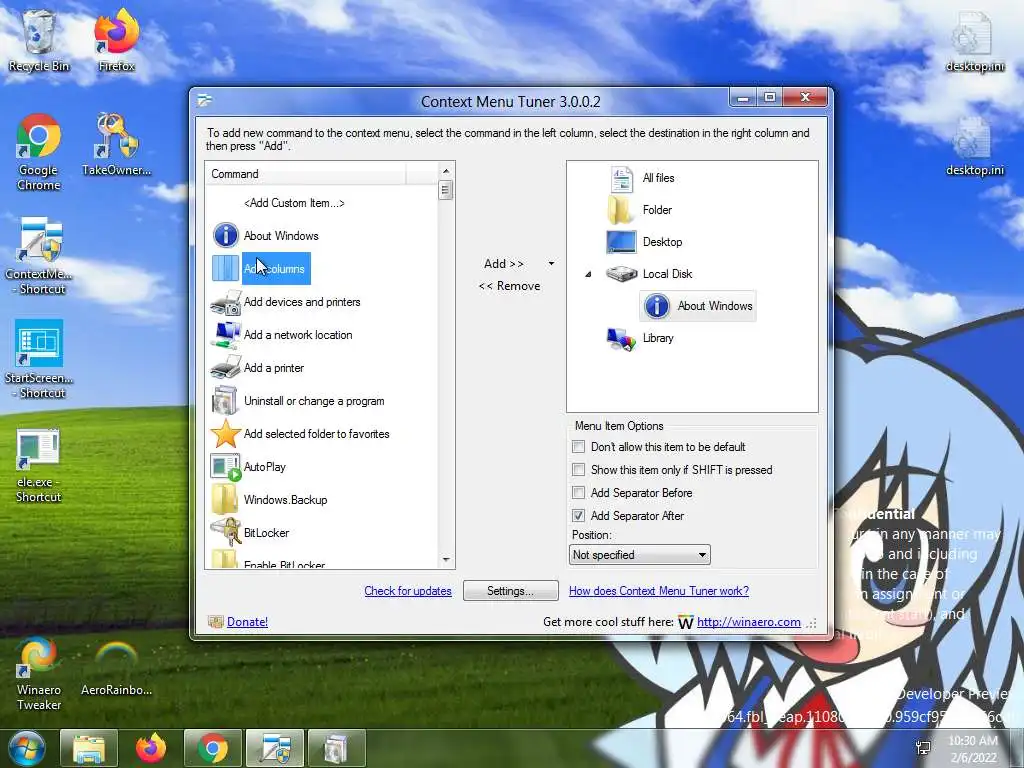Click the TakeOwner desktop shortcut icon

point(117,145)
